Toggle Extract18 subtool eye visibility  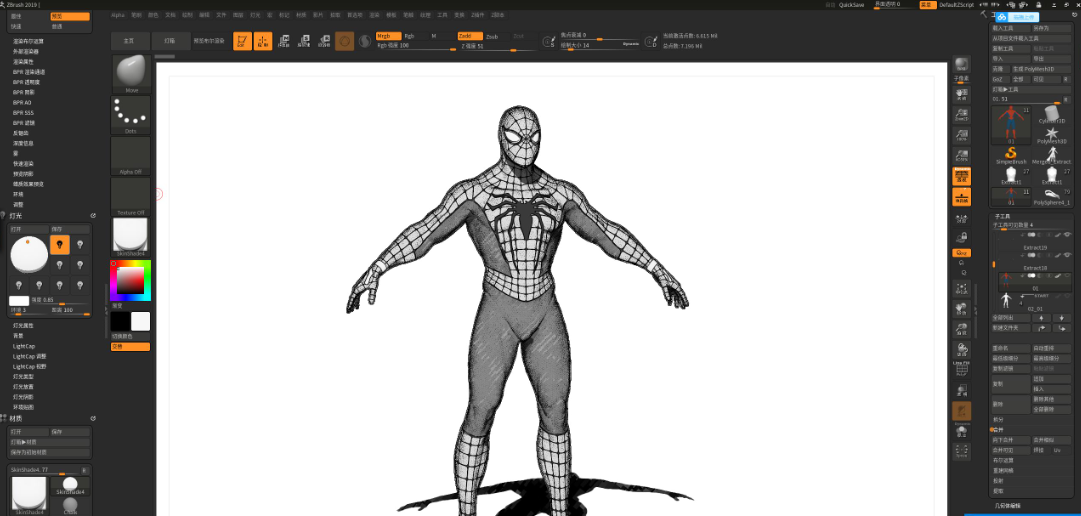[x=1067, y=256]
